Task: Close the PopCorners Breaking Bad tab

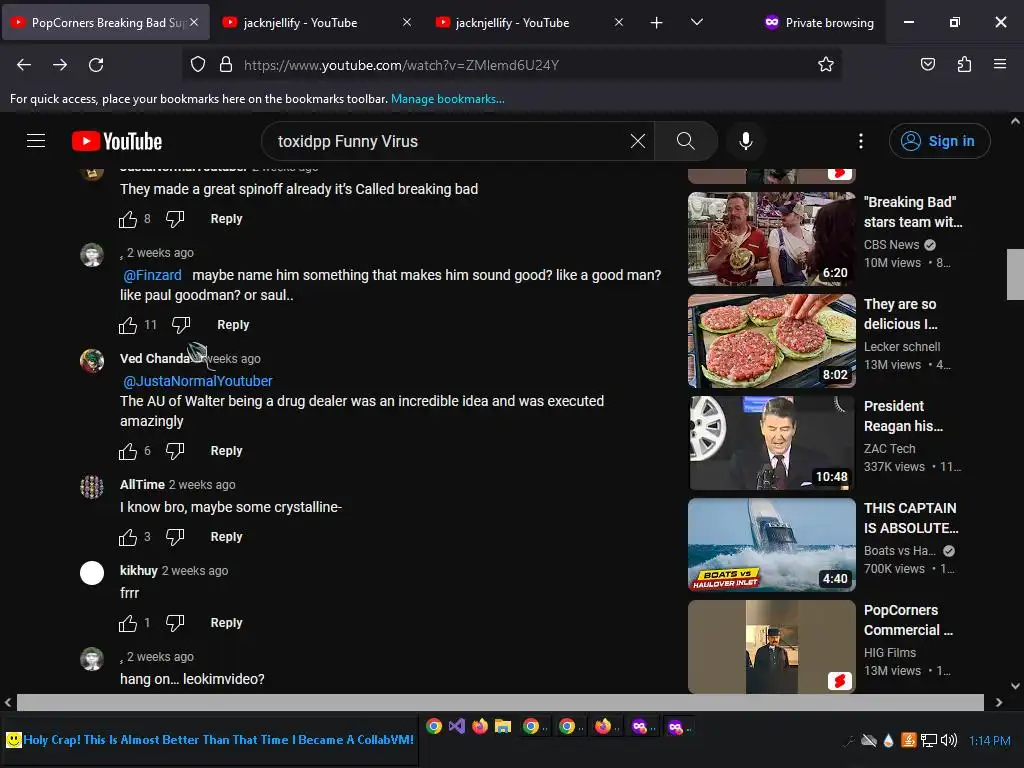Action: (194, 22)
